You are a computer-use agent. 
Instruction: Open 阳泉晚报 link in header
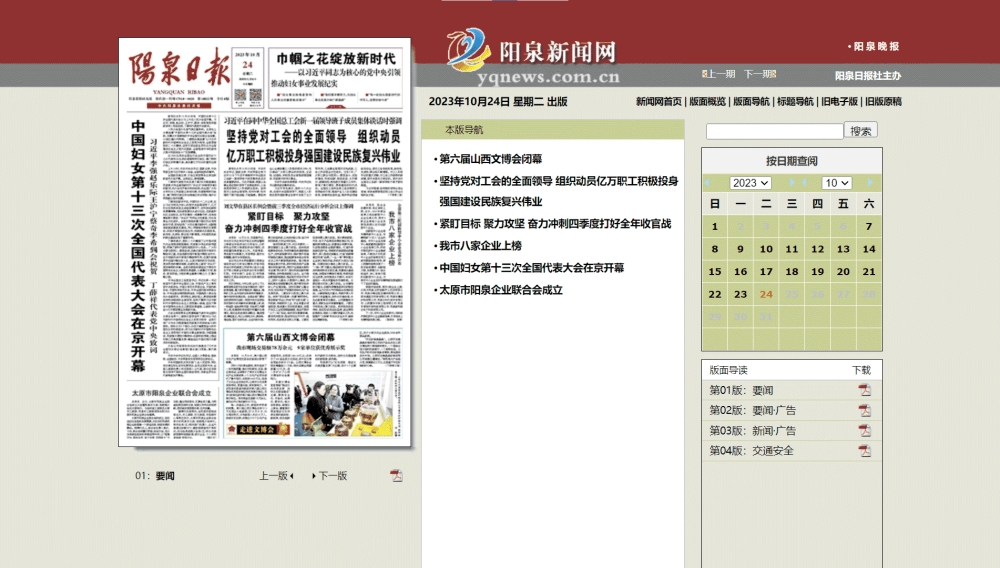point(876,47)
